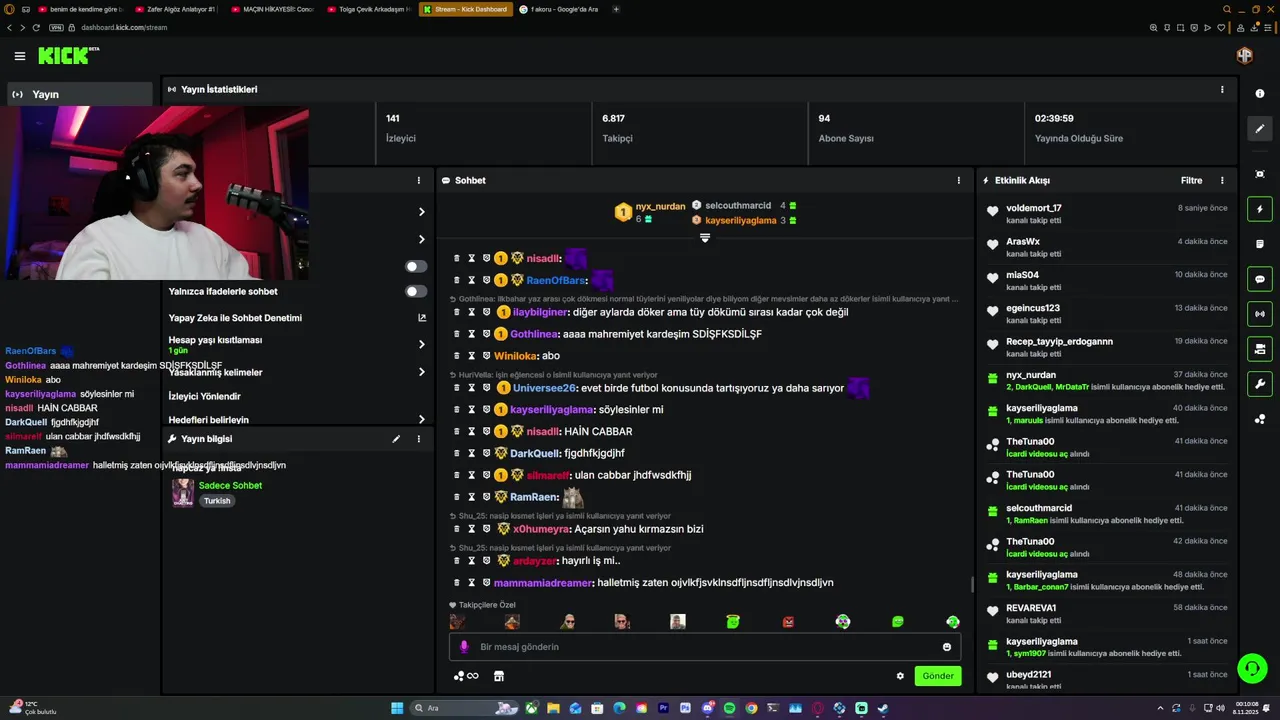Screen dimensions: 1280x720
Task: Edit stream info with the pencil icon
Action: coord(396,439)
